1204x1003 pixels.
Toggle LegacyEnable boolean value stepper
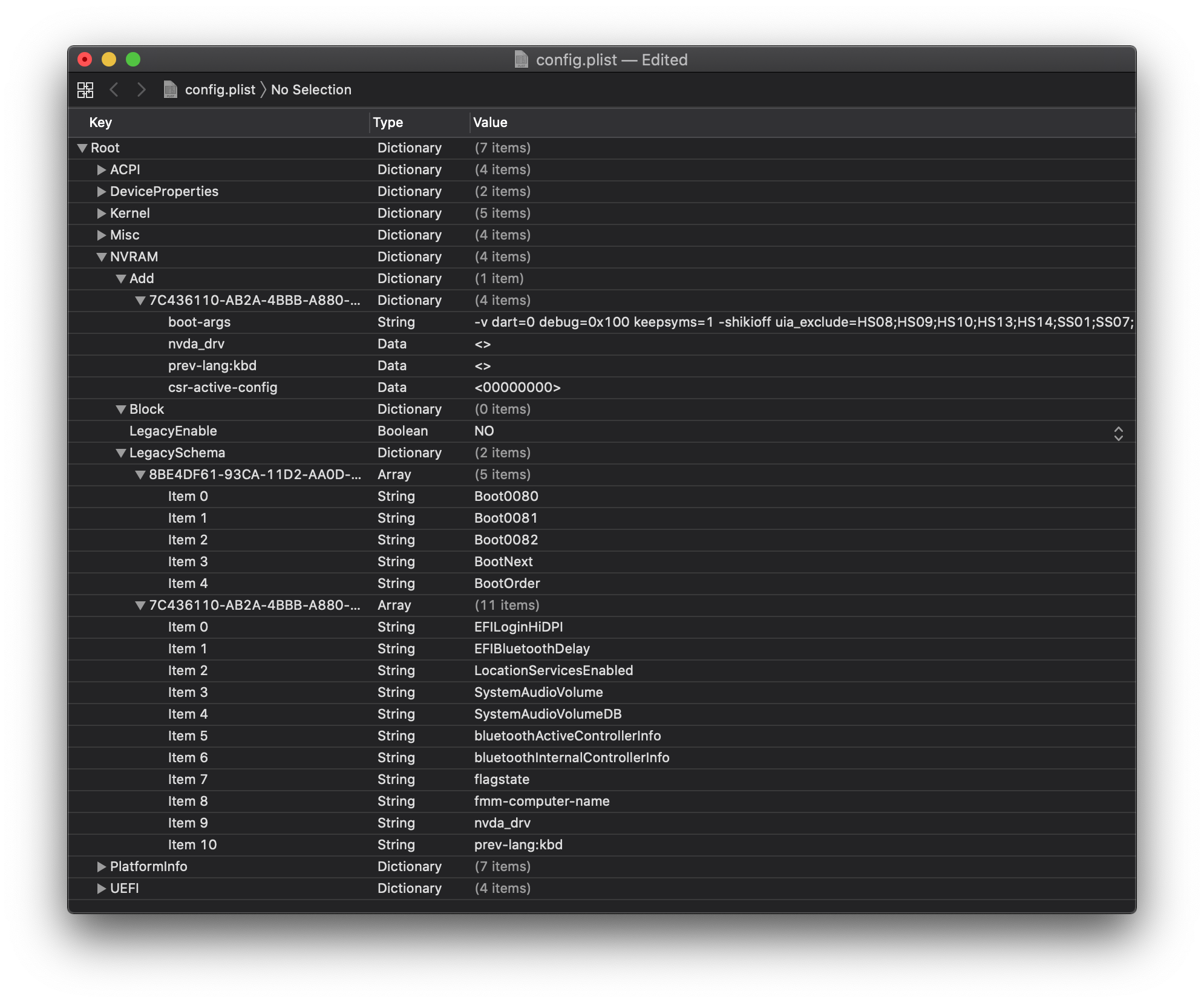[1118, 433]
